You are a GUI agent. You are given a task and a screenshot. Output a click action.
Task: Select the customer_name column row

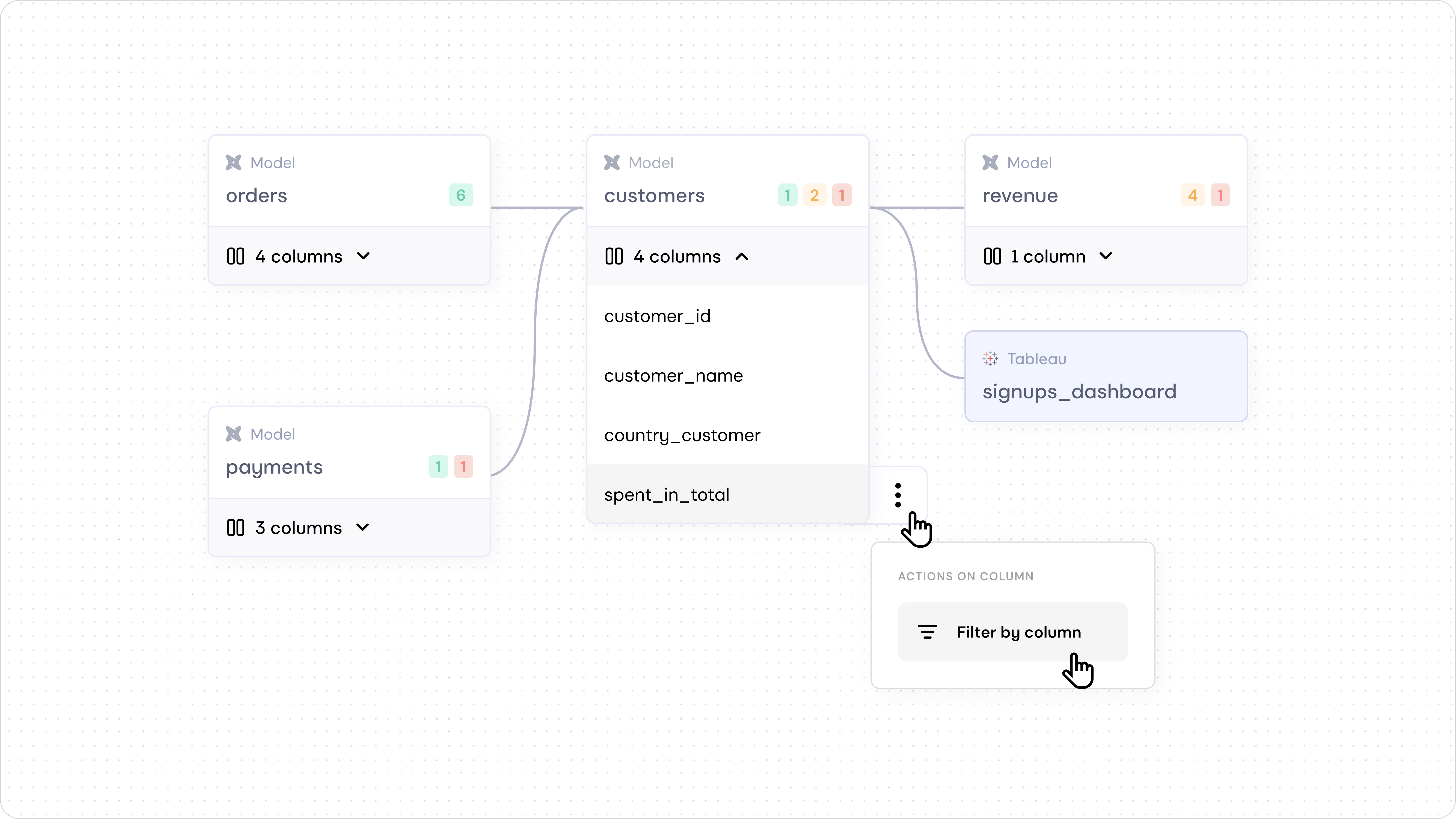673,375
